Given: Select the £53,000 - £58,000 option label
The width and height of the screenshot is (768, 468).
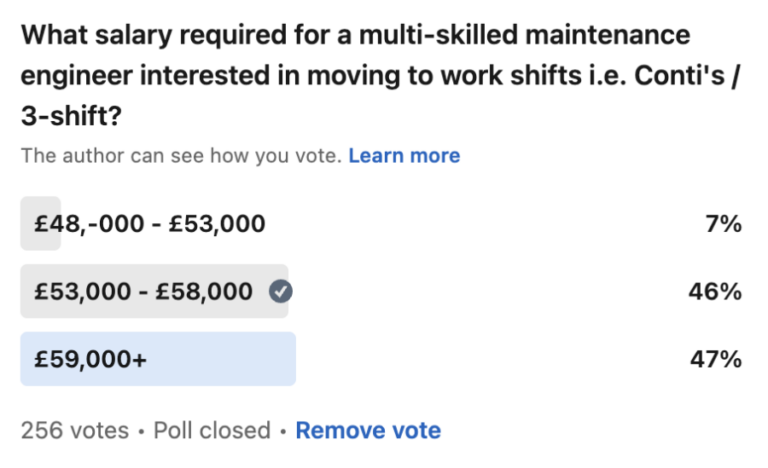Looking at the screenshot, I should tap(144, 291).
